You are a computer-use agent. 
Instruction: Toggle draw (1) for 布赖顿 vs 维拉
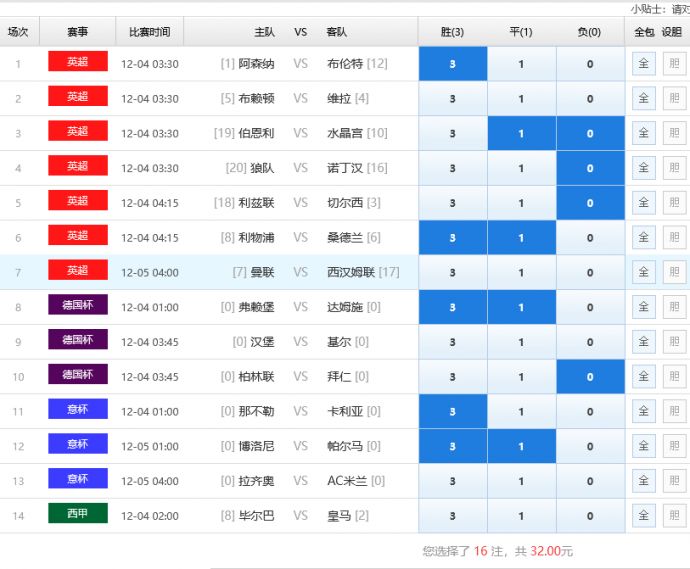[521, 99]
